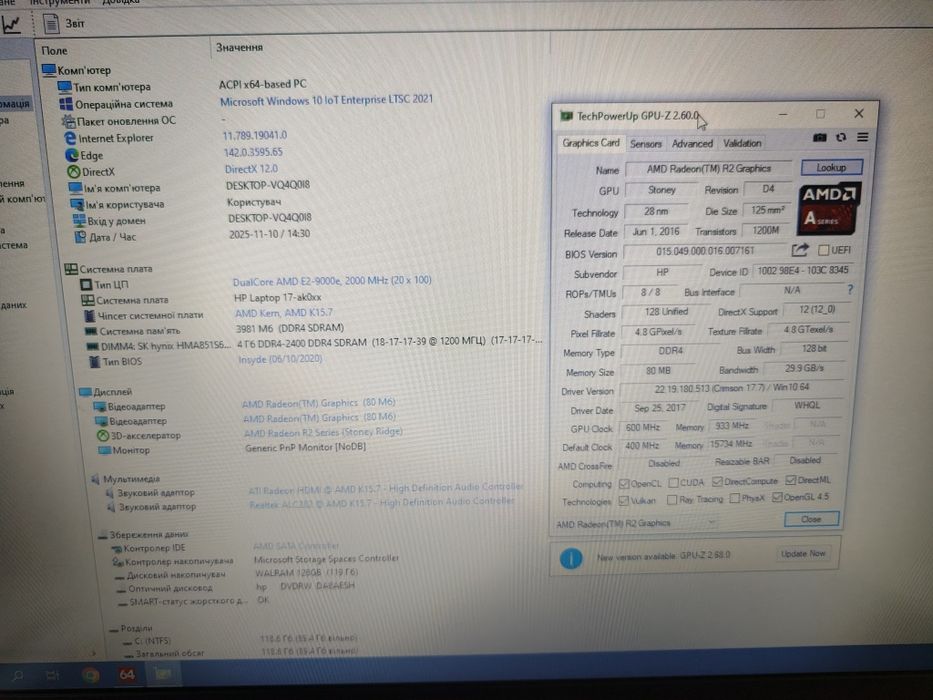
Task: Click the Системна плата section icon
Action: [x=71, y=269]
